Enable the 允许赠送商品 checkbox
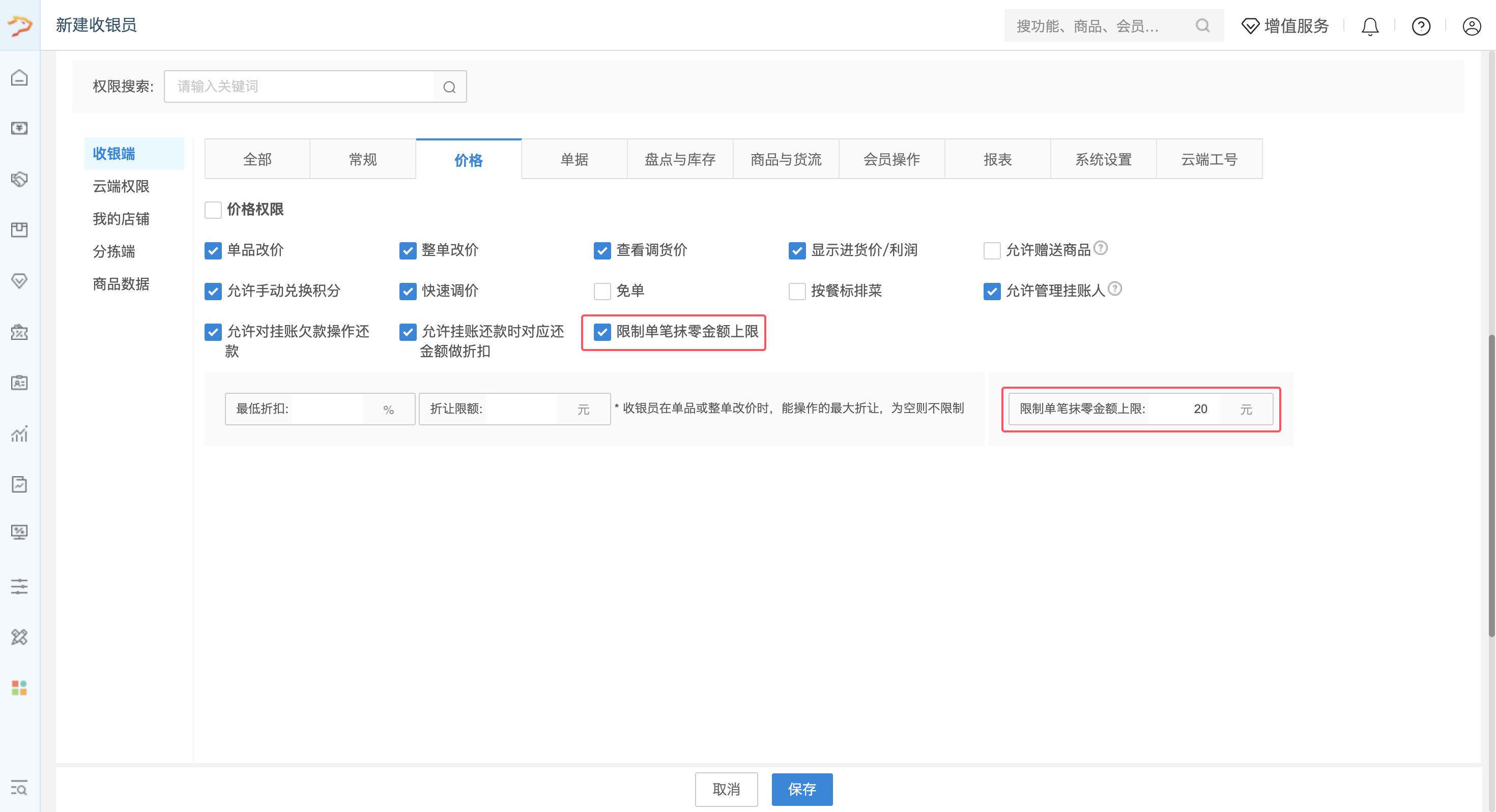 [x=992, y=250]
